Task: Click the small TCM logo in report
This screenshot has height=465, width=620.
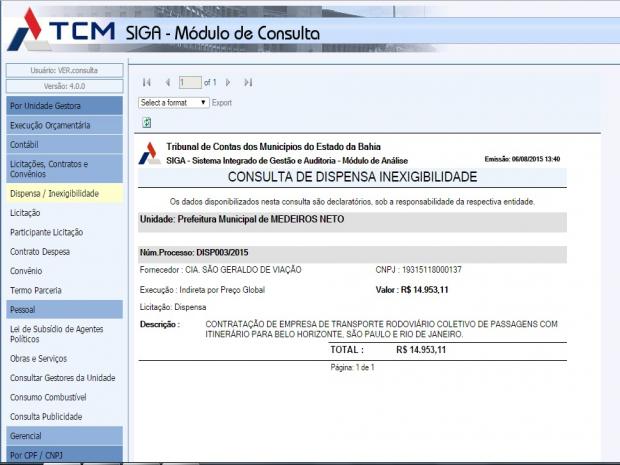Action: [x=149, y=153]
